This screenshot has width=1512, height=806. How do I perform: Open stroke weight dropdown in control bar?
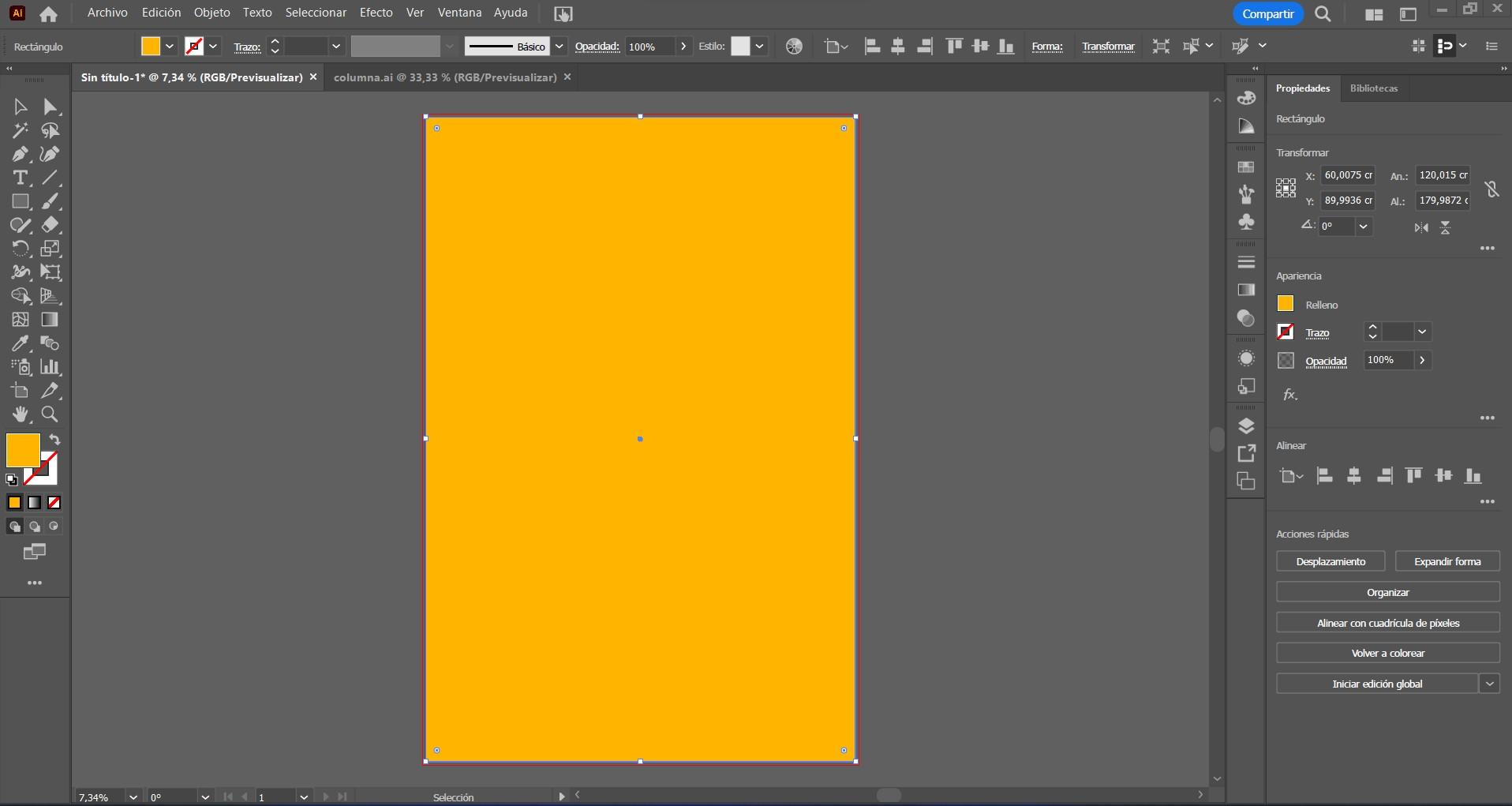(x=336, y=47)
